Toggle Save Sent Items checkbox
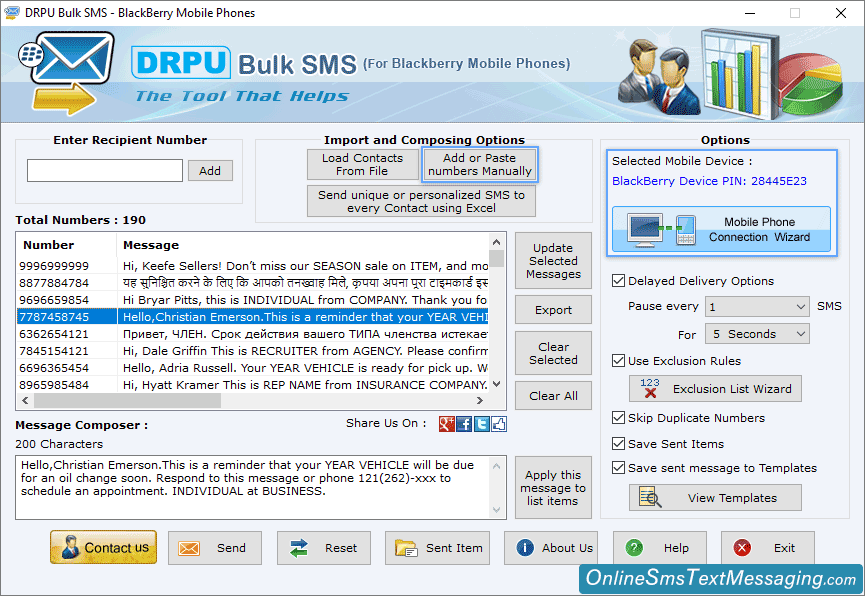Viewport: 865px width, 596px height. click(618, 443)
